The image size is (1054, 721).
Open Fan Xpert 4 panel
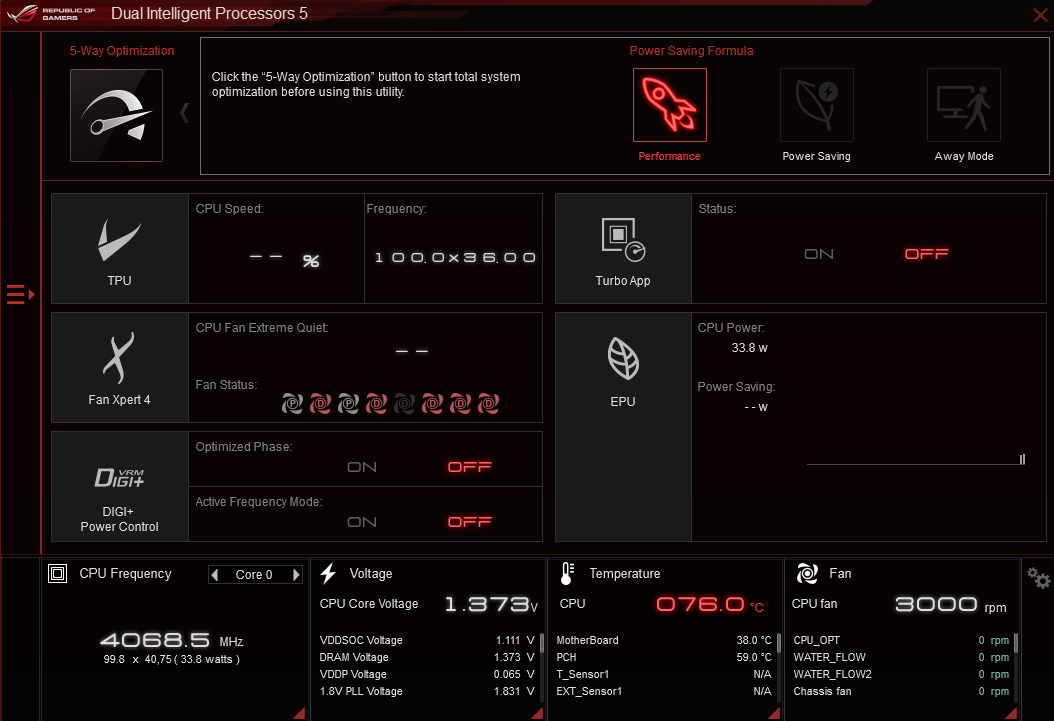[x=119, y=367]
